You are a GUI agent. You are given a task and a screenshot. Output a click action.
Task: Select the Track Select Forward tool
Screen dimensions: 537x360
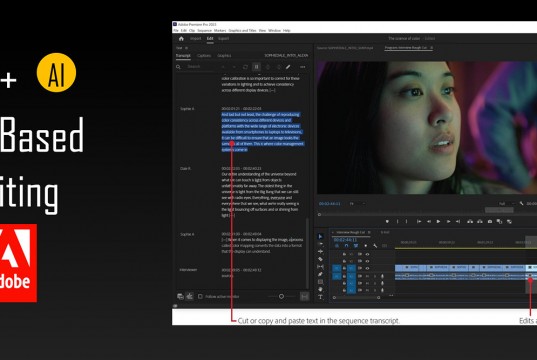[x=320, y=244]
